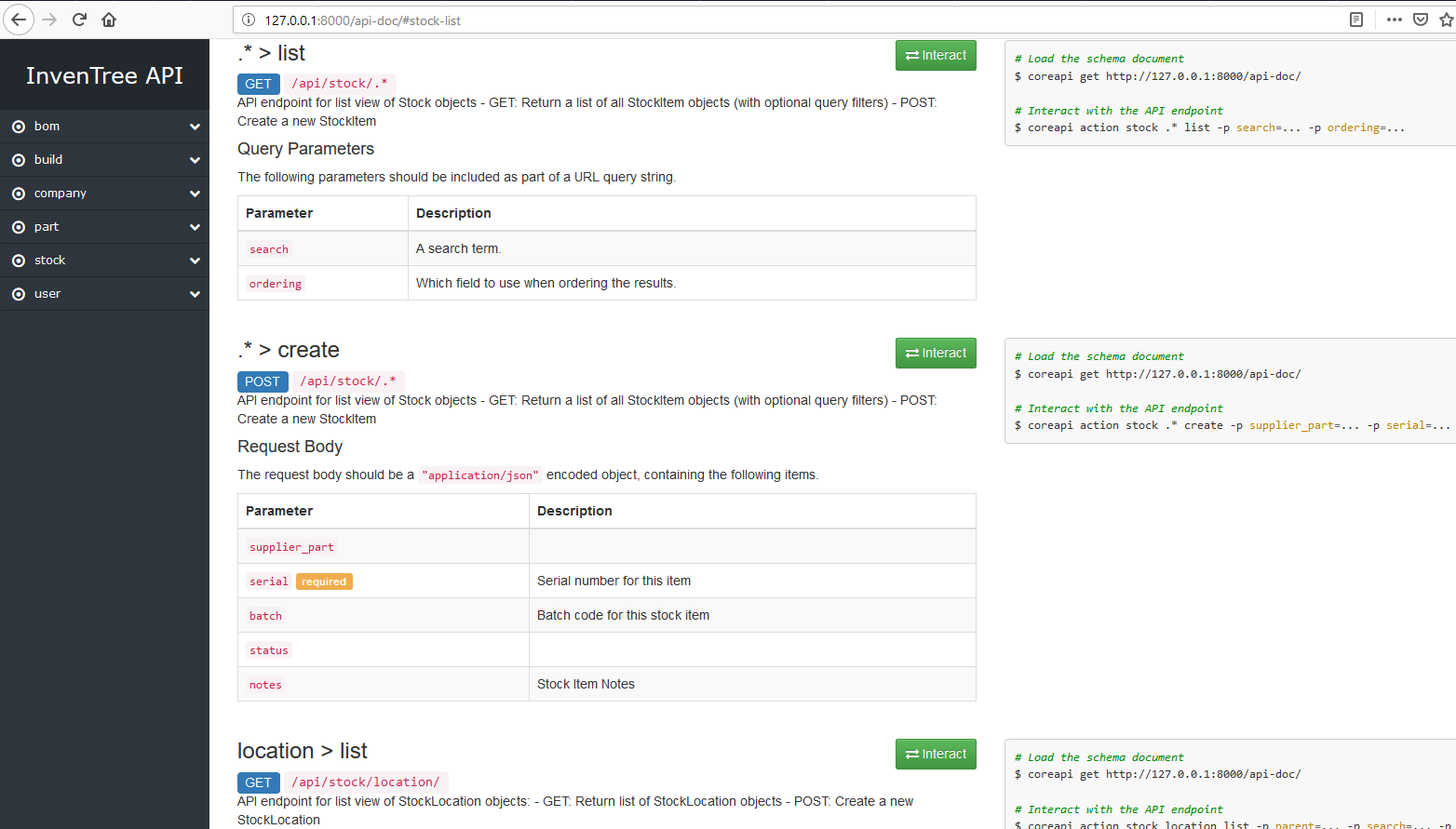Screen dimensions: 1456x829
Task: Open the build sidebar menu item
Action: pos(48,160)
